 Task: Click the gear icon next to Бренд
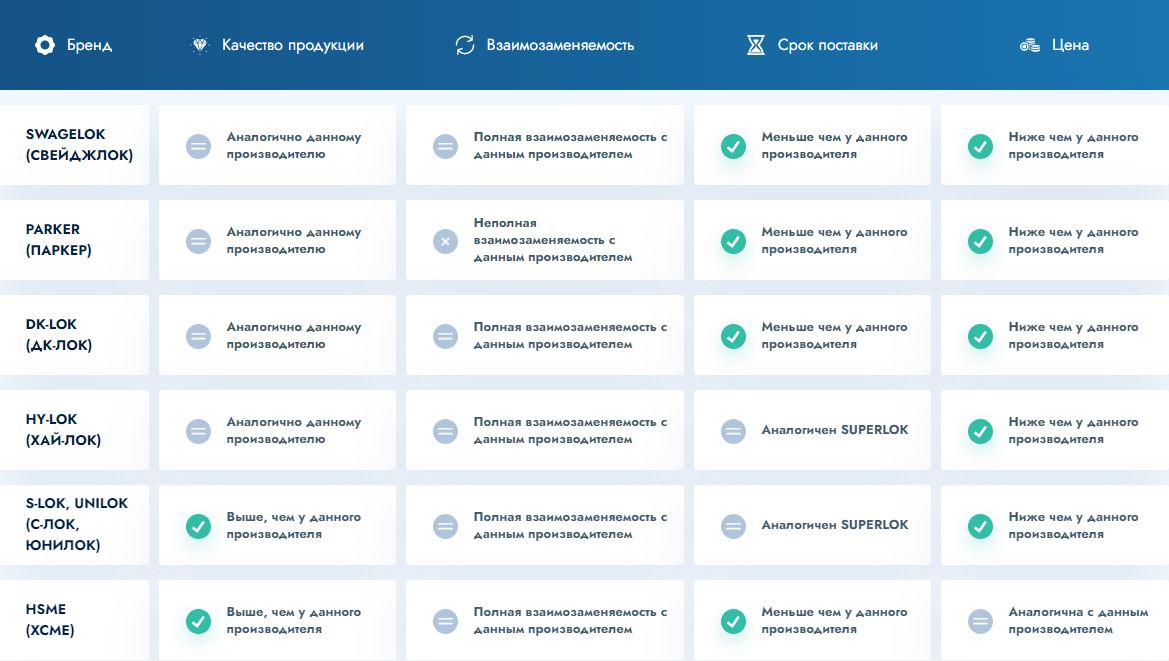44,44
